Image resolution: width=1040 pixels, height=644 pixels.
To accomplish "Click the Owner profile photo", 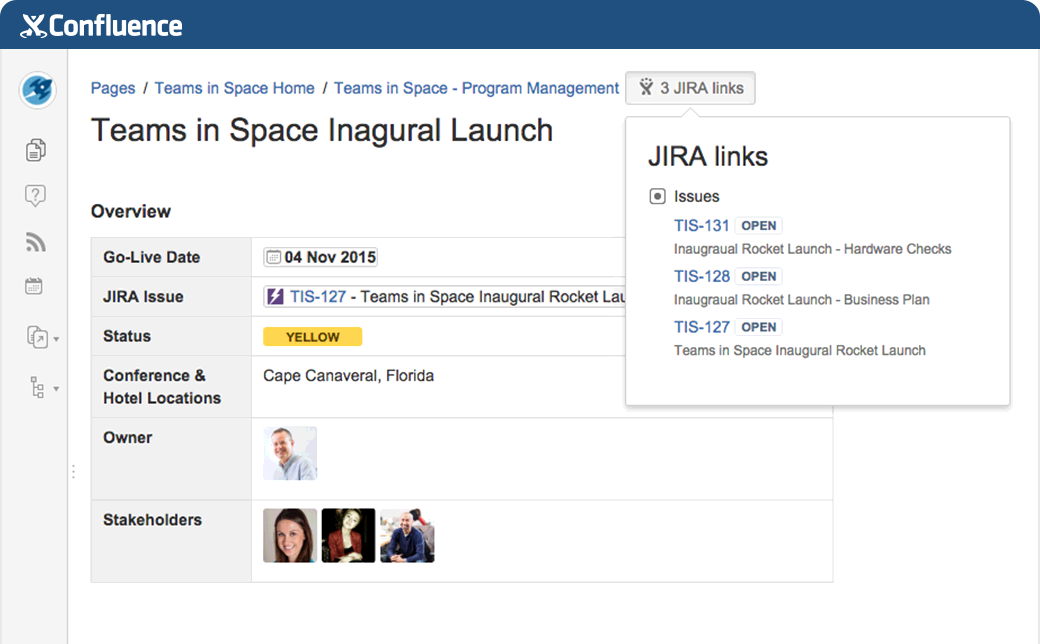I will tap(290, 453).
